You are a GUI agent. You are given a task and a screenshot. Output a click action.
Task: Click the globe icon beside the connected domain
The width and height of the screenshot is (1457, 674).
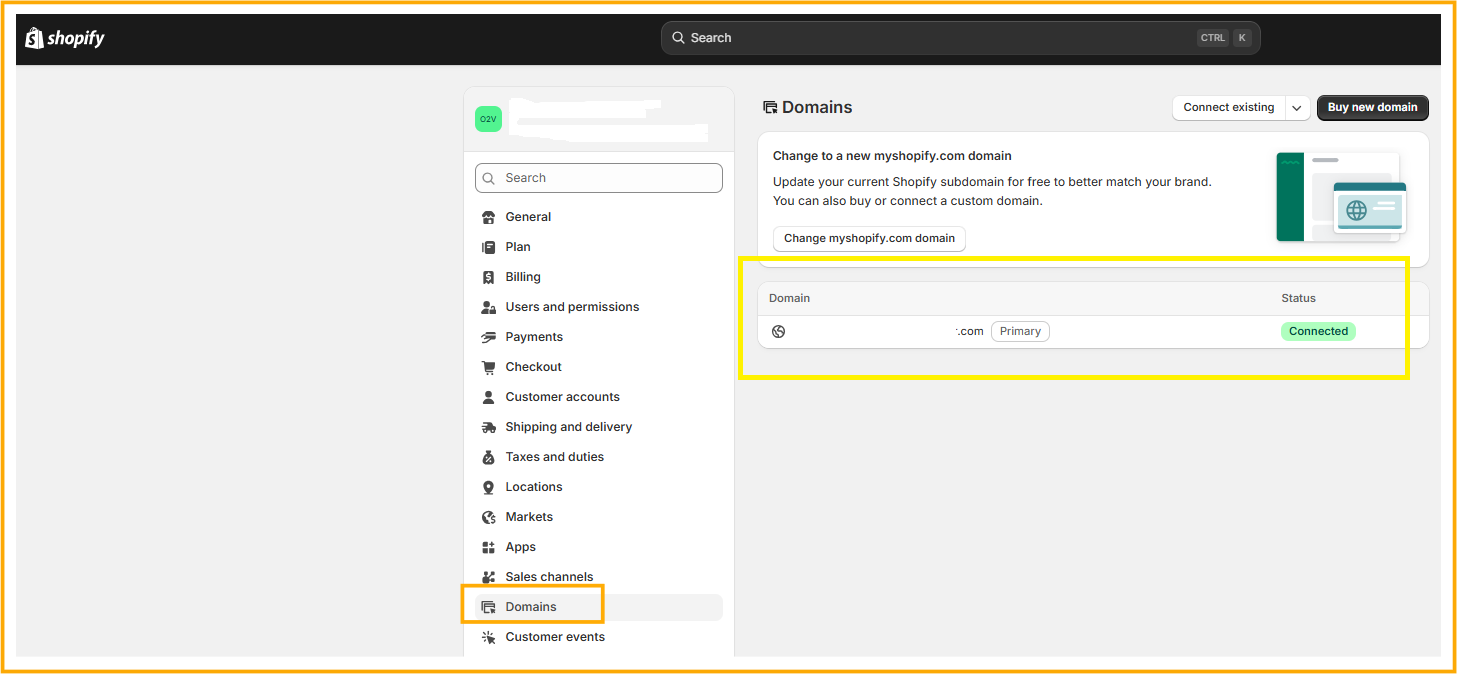778,331
